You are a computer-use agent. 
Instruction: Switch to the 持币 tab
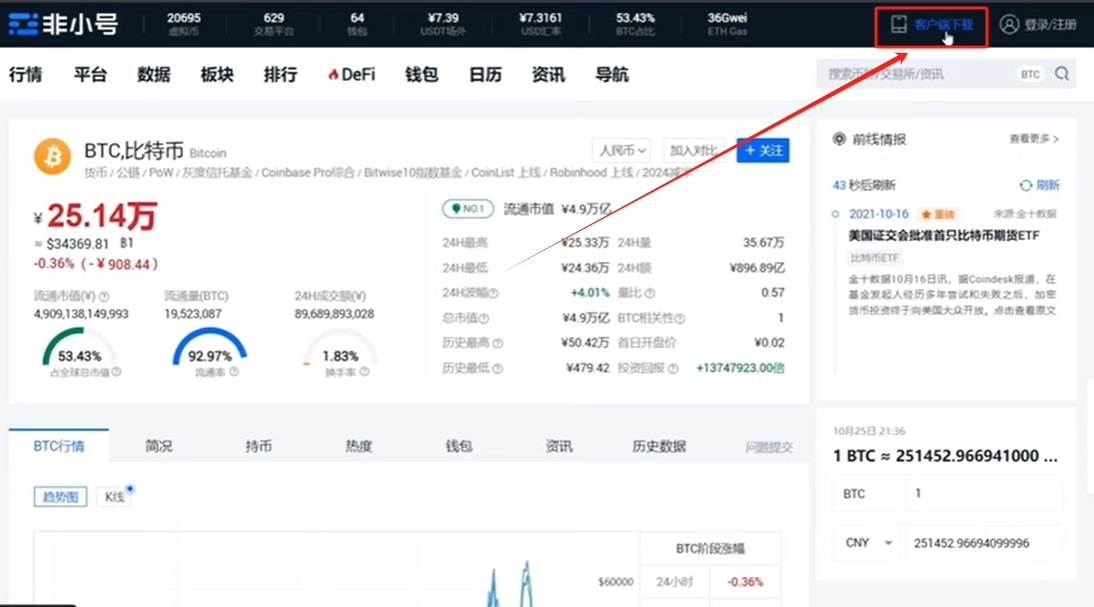259,446
